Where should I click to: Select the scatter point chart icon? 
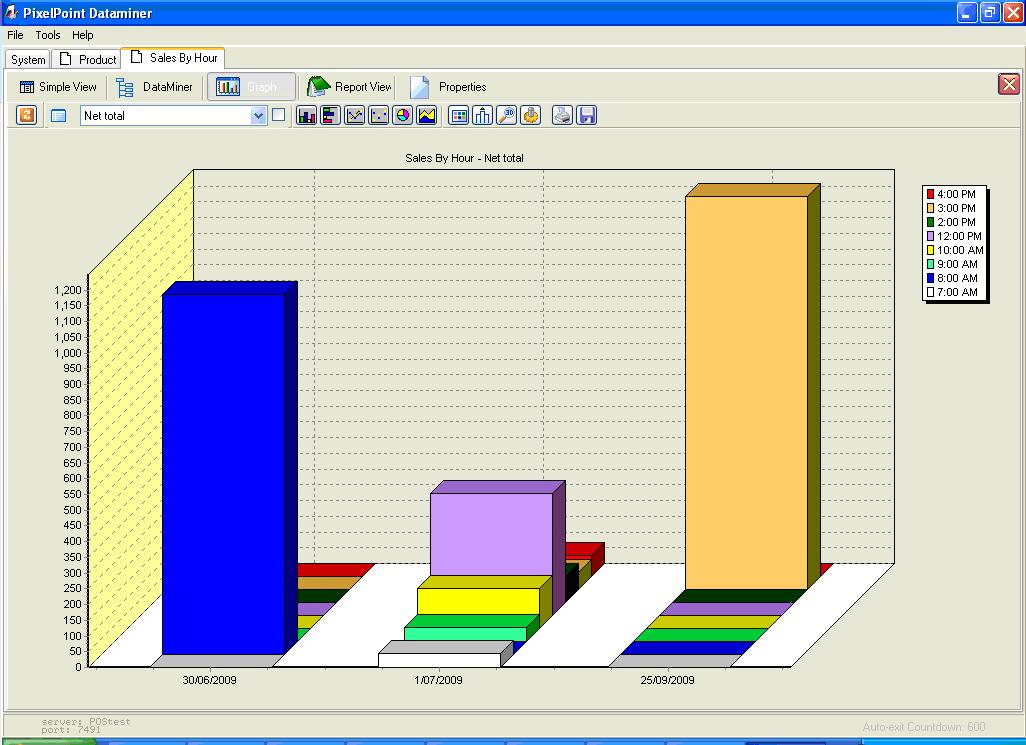pos(378,115)
